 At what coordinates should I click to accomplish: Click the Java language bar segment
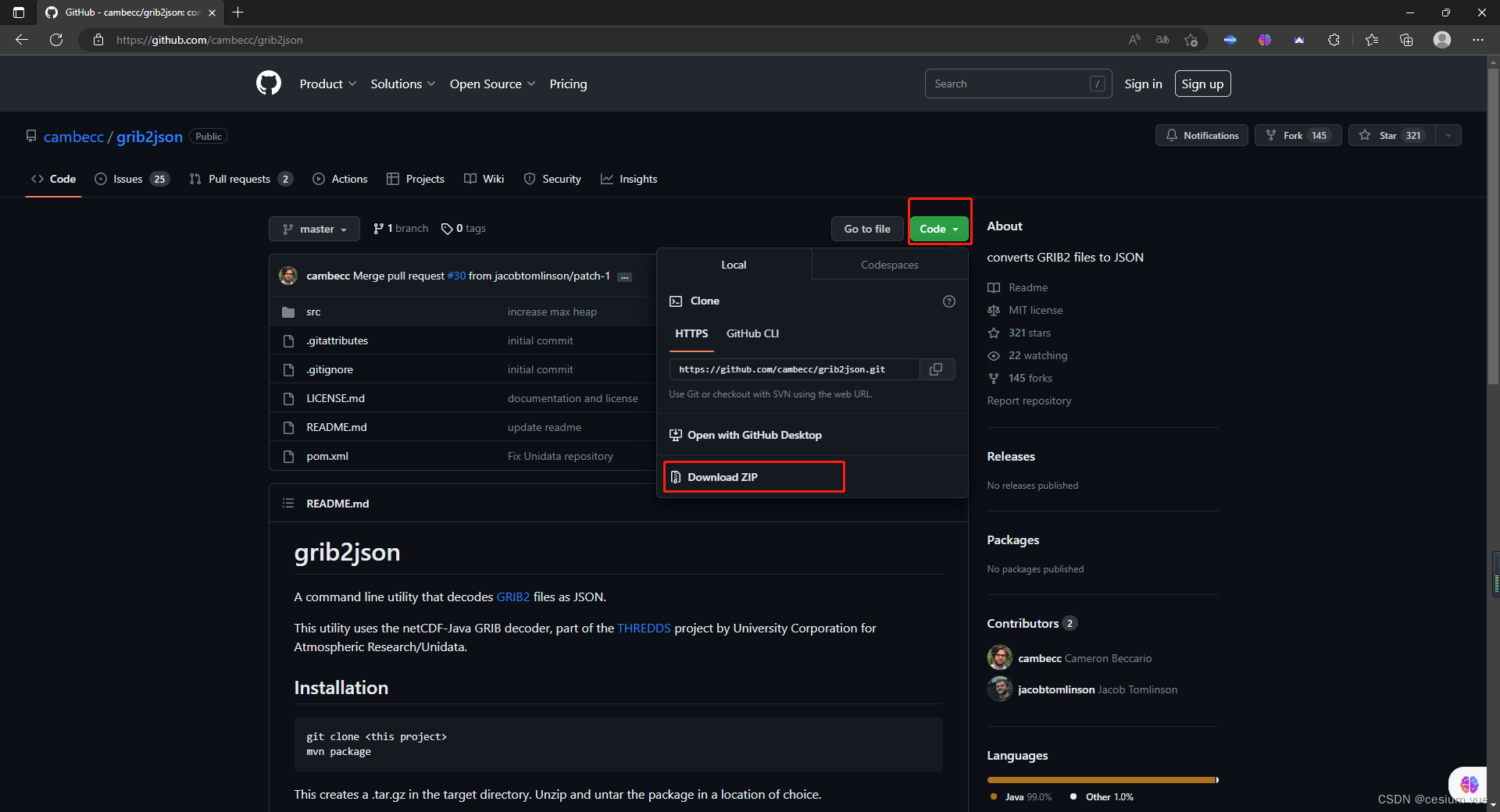(x=1101, y=780)
